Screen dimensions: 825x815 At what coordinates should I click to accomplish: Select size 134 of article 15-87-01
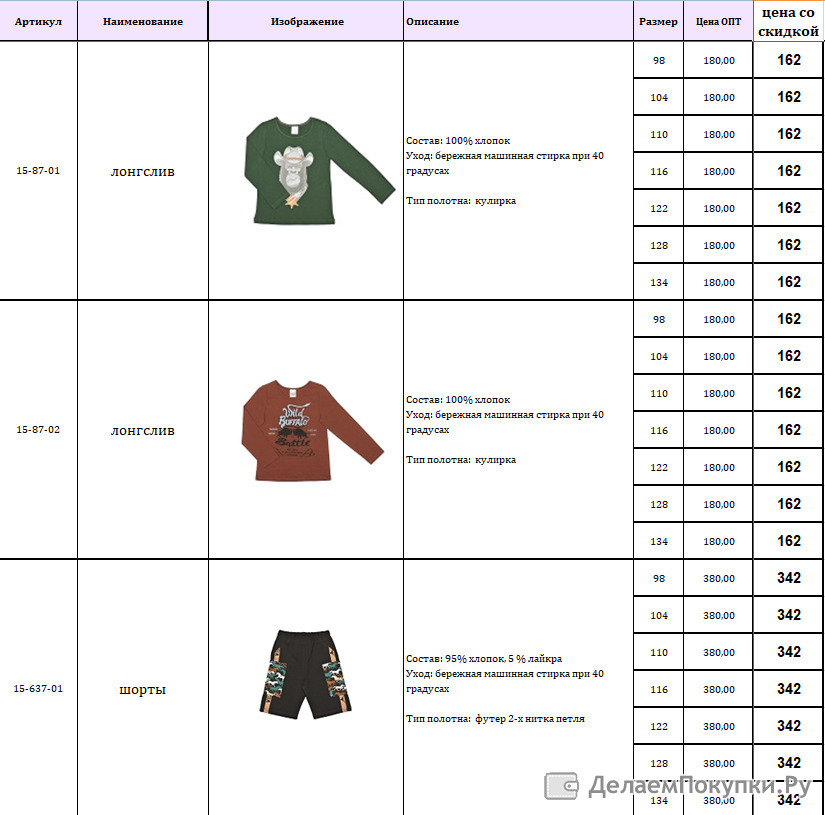658,283
